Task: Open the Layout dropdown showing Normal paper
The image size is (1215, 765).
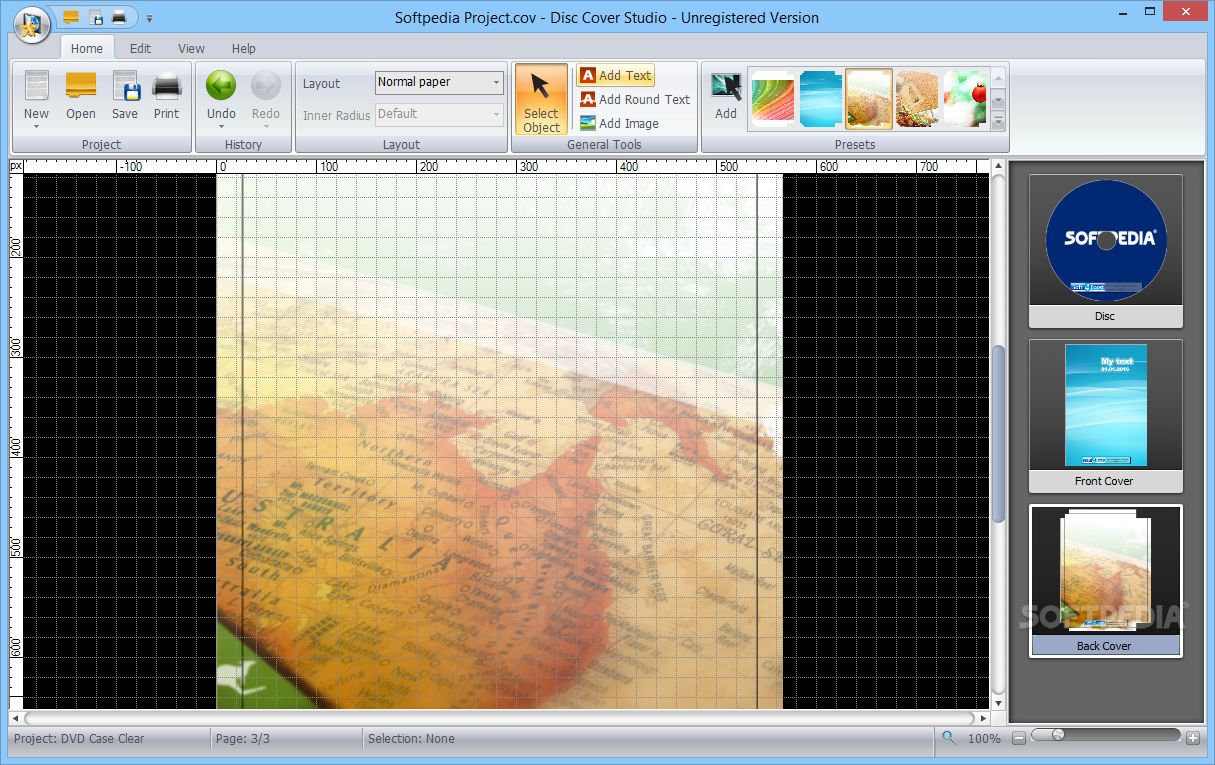Action: click(x=439, y=82)
